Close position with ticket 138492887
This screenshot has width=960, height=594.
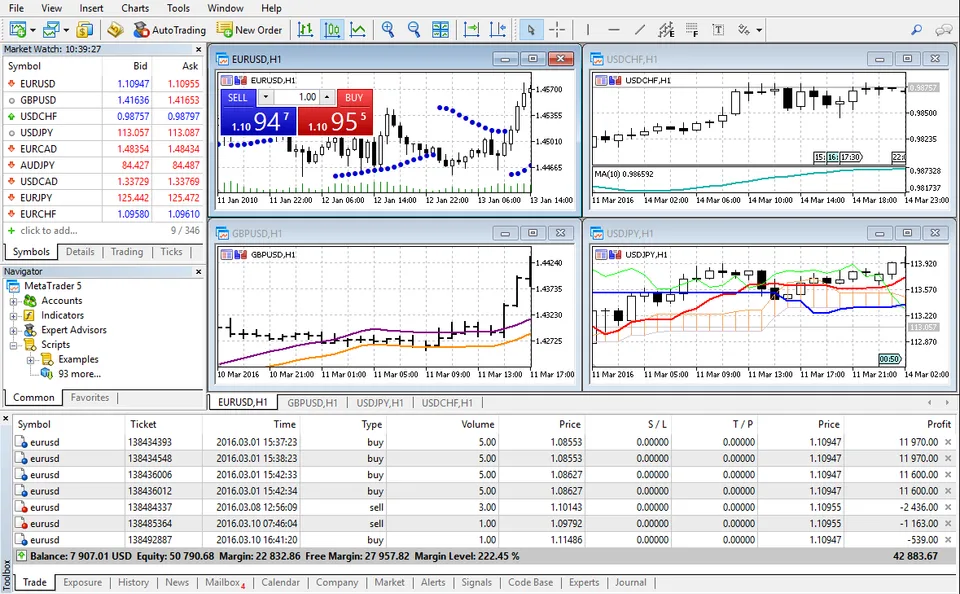(948, 540)
